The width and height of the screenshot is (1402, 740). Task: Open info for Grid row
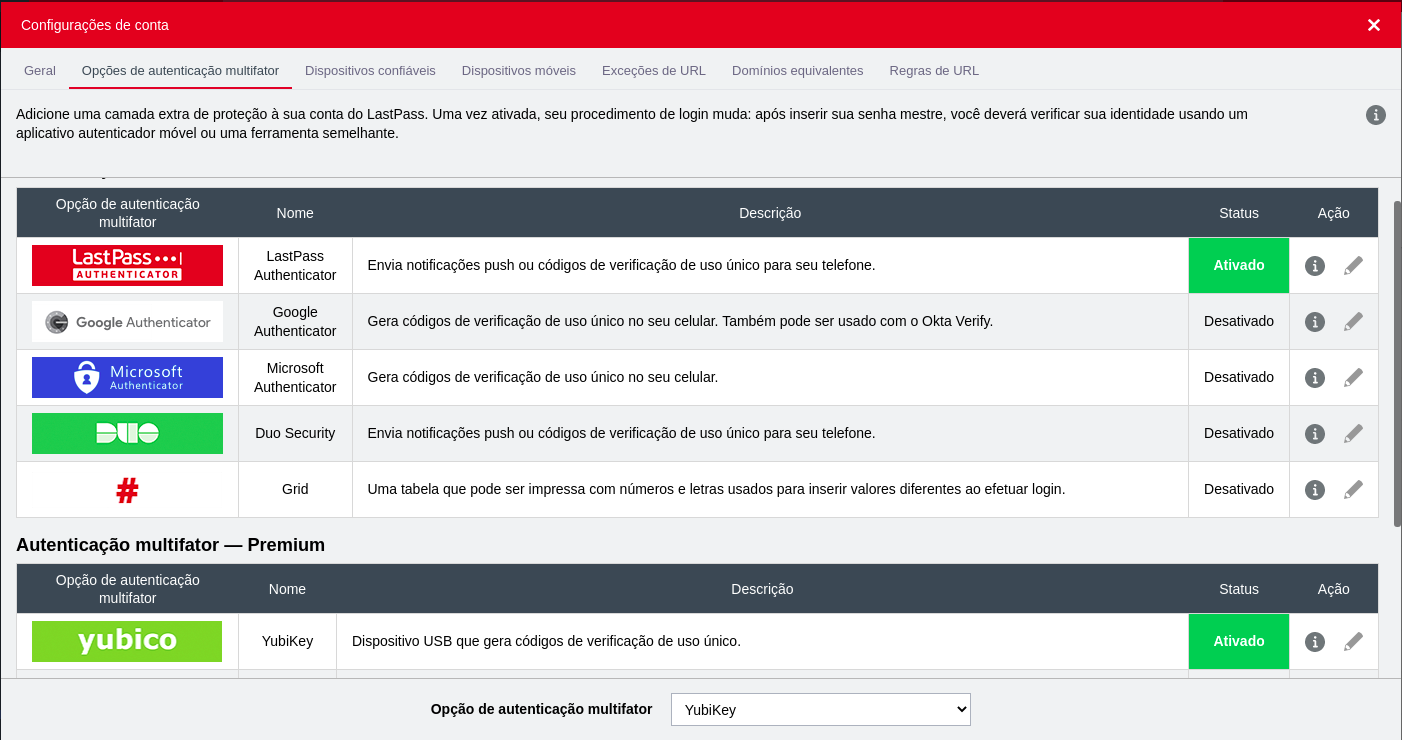point(1315,490)
